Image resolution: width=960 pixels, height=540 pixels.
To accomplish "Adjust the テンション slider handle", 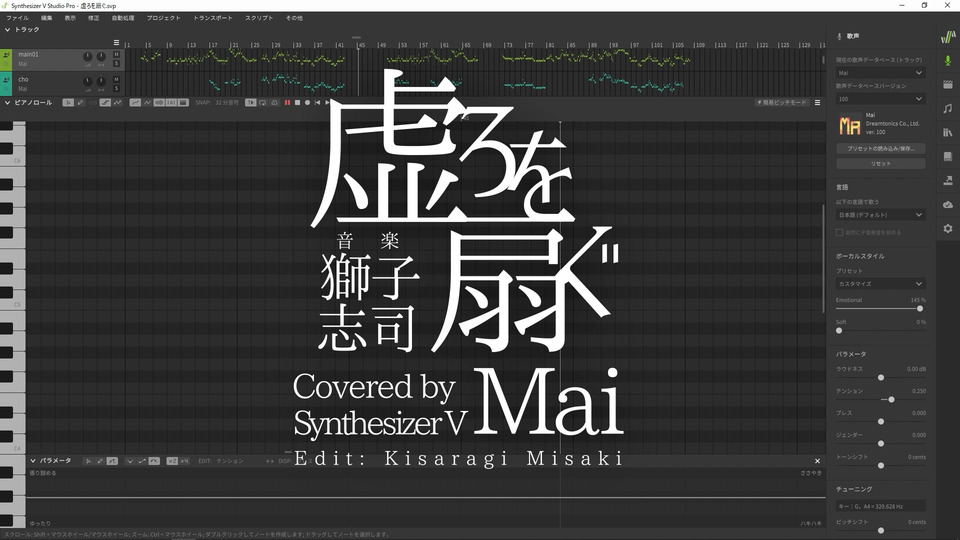I will 891,399.
